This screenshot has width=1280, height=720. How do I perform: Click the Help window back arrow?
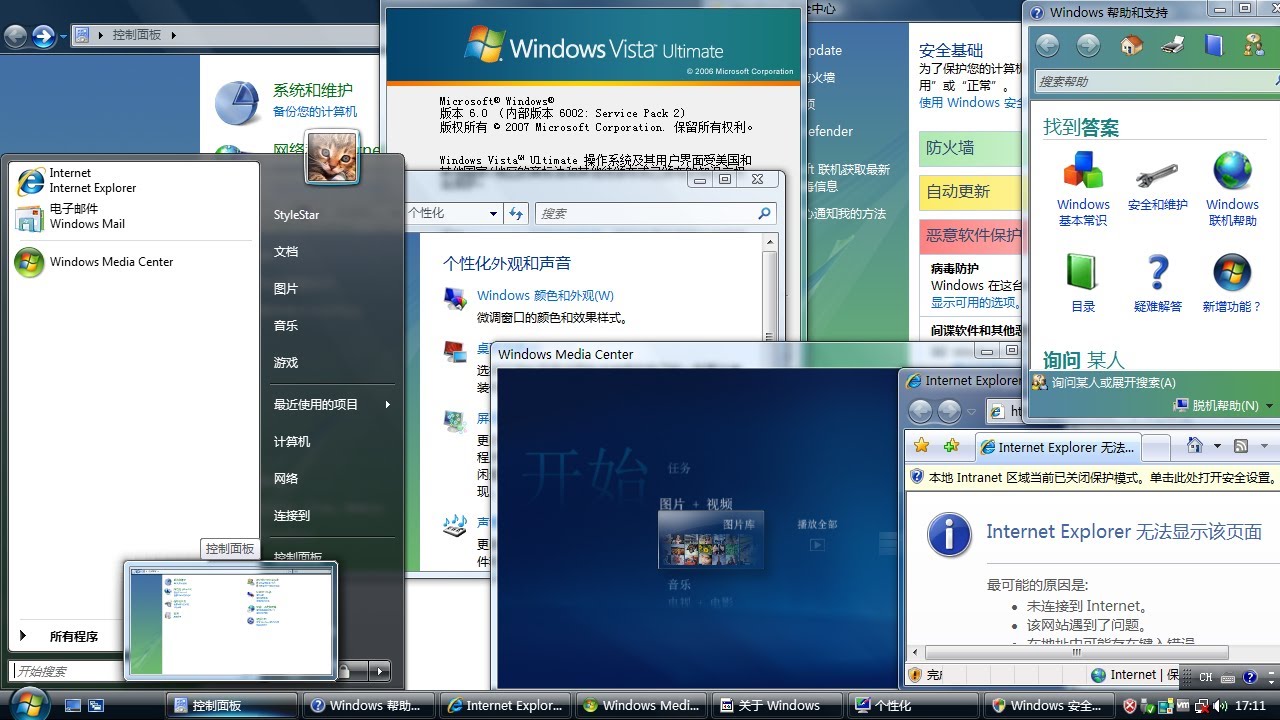pos(1047,45)
